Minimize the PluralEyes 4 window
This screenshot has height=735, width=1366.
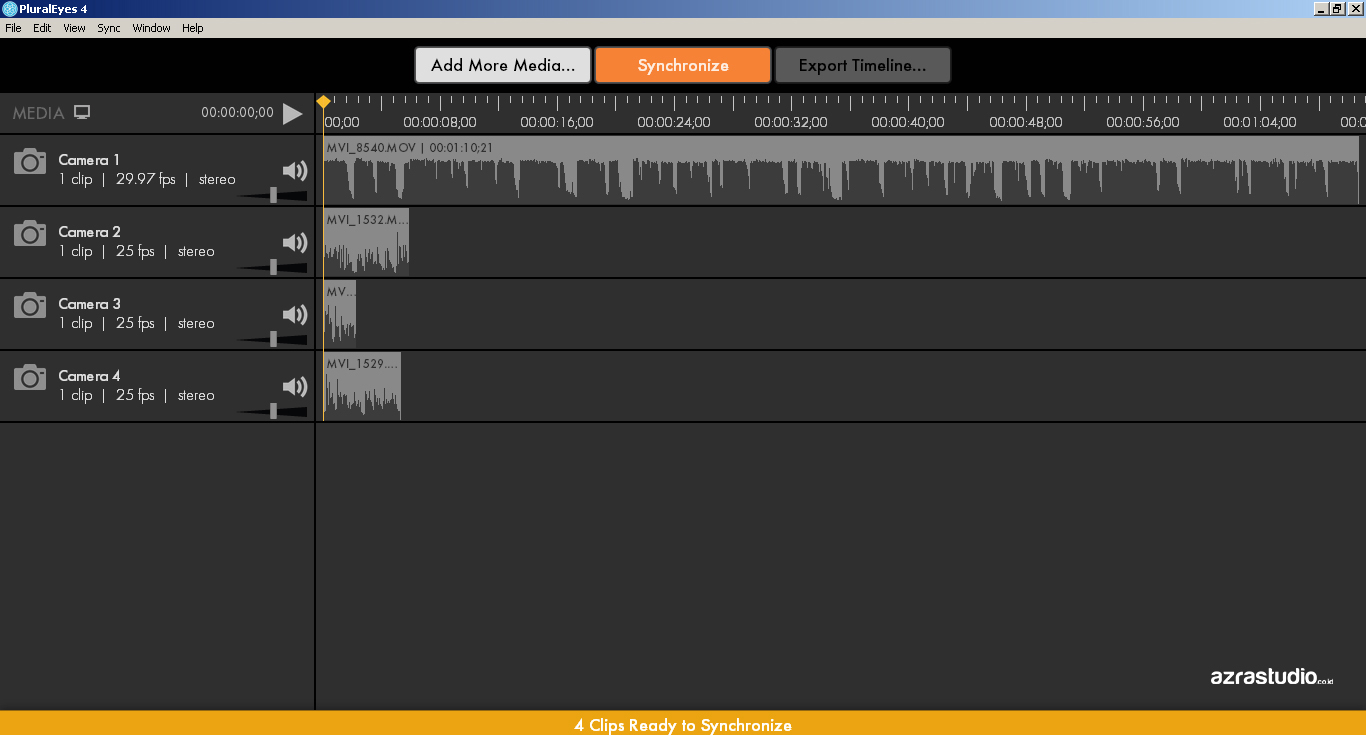pos(1320,8)
